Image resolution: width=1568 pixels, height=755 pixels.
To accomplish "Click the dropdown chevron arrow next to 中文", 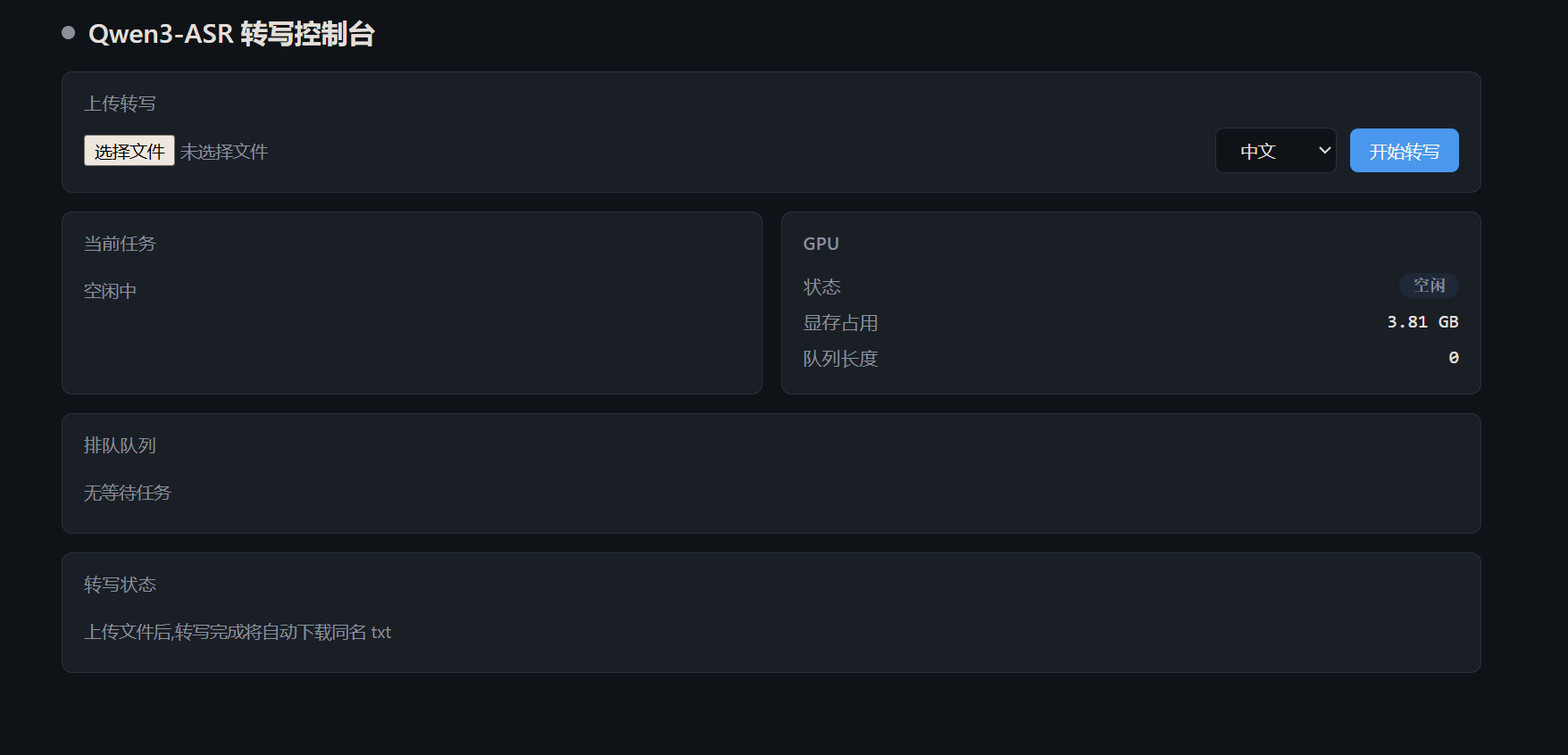I will [x=1324, y=151].
